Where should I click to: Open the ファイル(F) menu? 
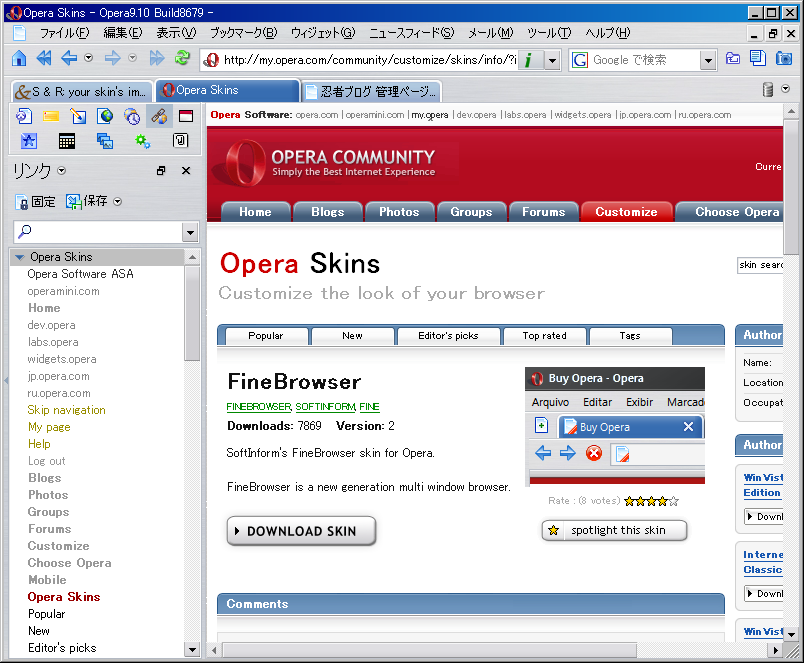click(x=65, y=33)
